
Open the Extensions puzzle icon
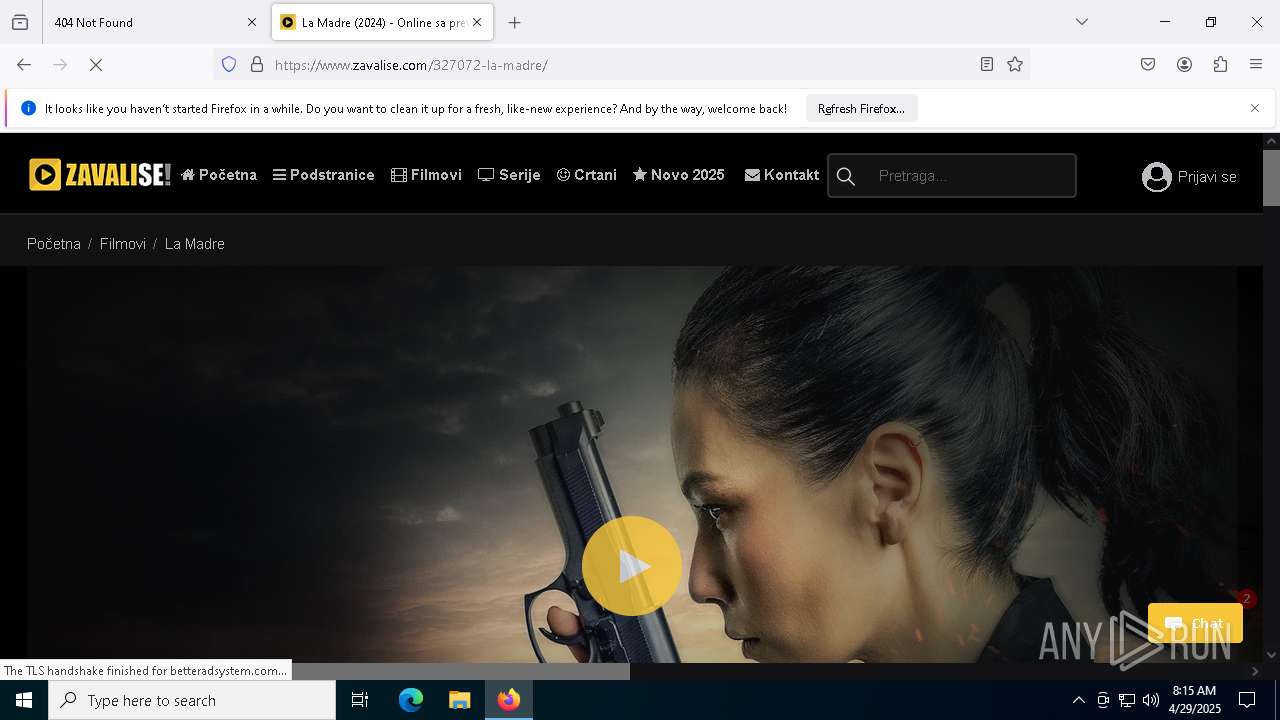tap(1220, 64)
